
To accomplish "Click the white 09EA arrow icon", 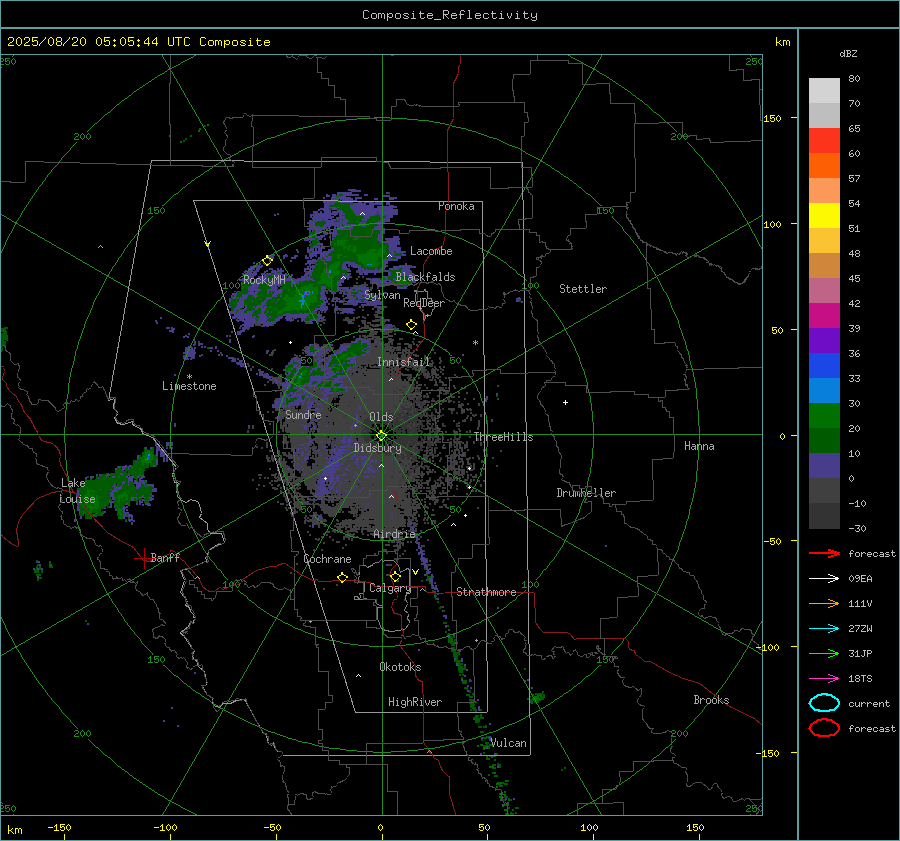I will click(824, 579).
